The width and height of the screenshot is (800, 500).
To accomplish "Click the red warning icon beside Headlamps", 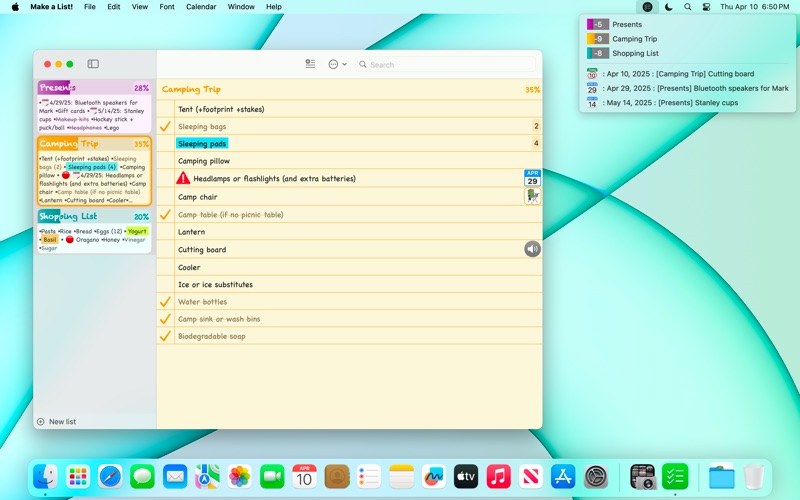I will click(x=183, y=178).
